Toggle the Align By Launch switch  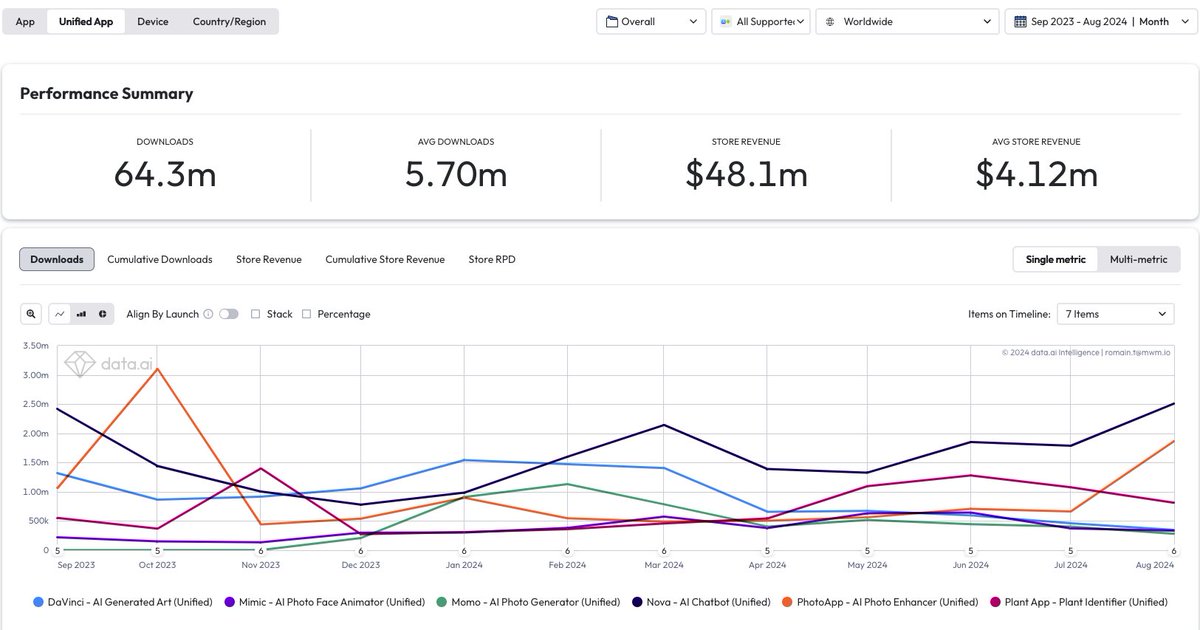click(x=229, y=314)
